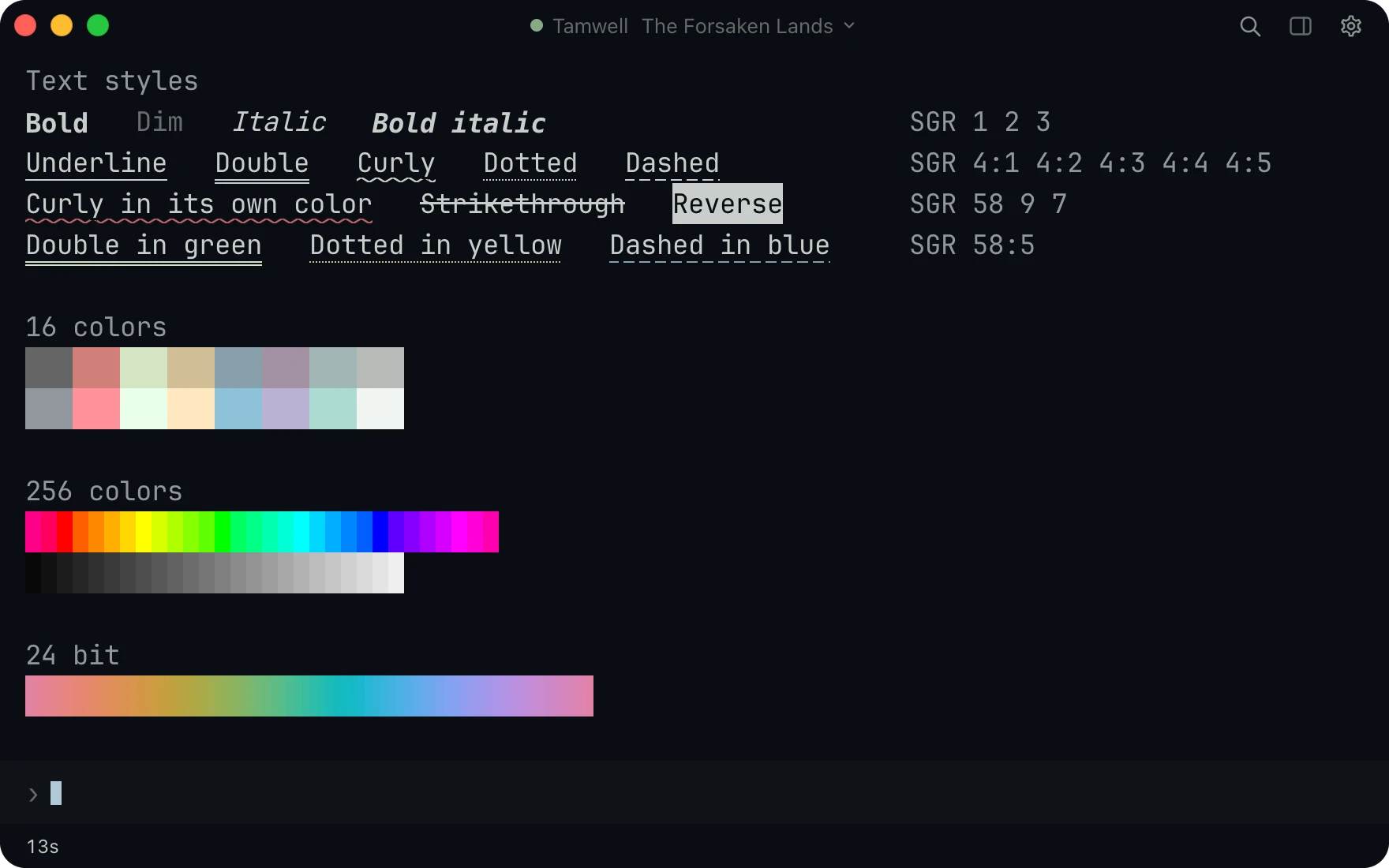Click the green status dot beside Tamwell
Image resolution: width=1389 pixels, height=868 pixels.
pyautogui.click(x=537, y=25)
